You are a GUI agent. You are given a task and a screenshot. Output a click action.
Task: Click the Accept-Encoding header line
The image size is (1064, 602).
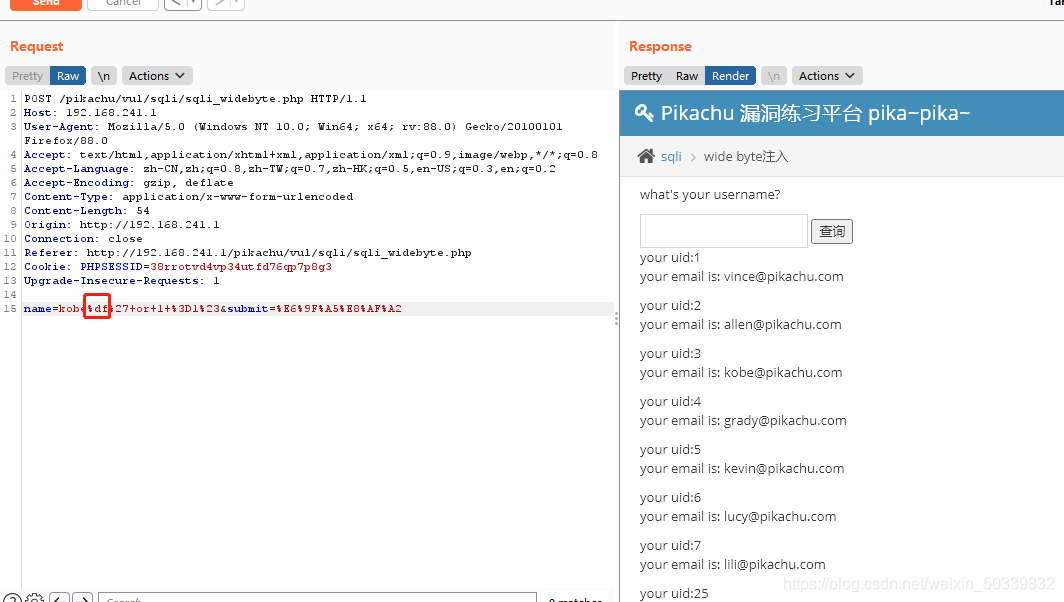(129, 183)
